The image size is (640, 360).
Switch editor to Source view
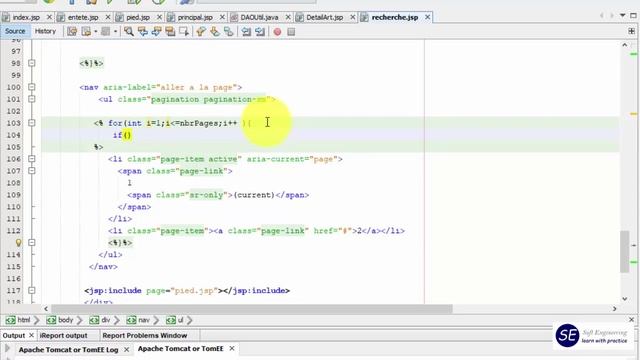(15, 31)
